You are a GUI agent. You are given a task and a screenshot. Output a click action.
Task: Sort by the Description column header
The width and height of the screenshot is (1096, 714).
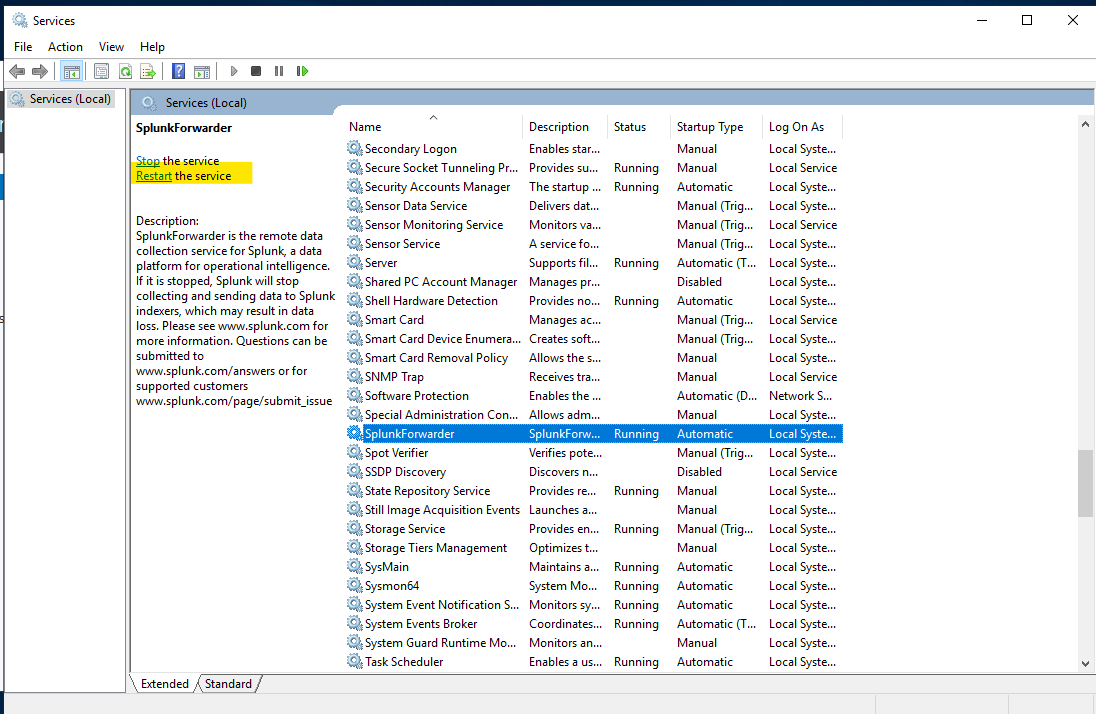coord(565,127)
